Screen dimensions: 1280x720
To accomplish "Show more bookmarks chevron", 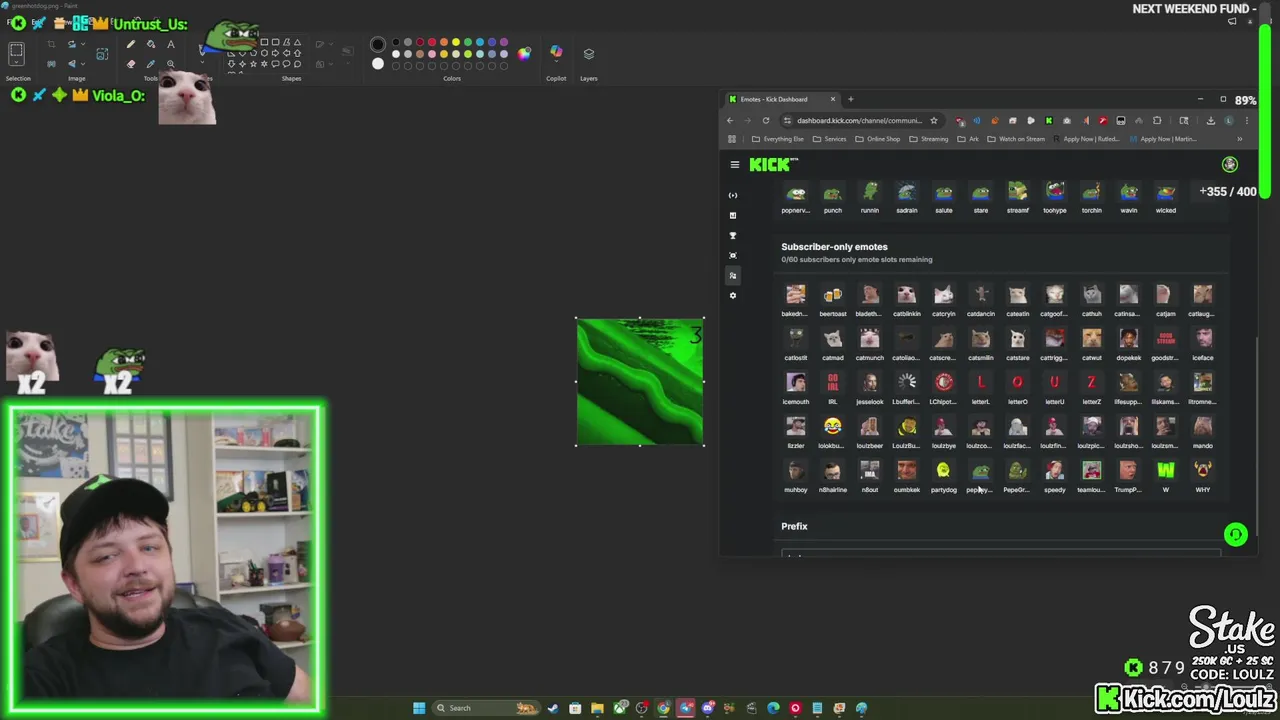I will 1240,139.
